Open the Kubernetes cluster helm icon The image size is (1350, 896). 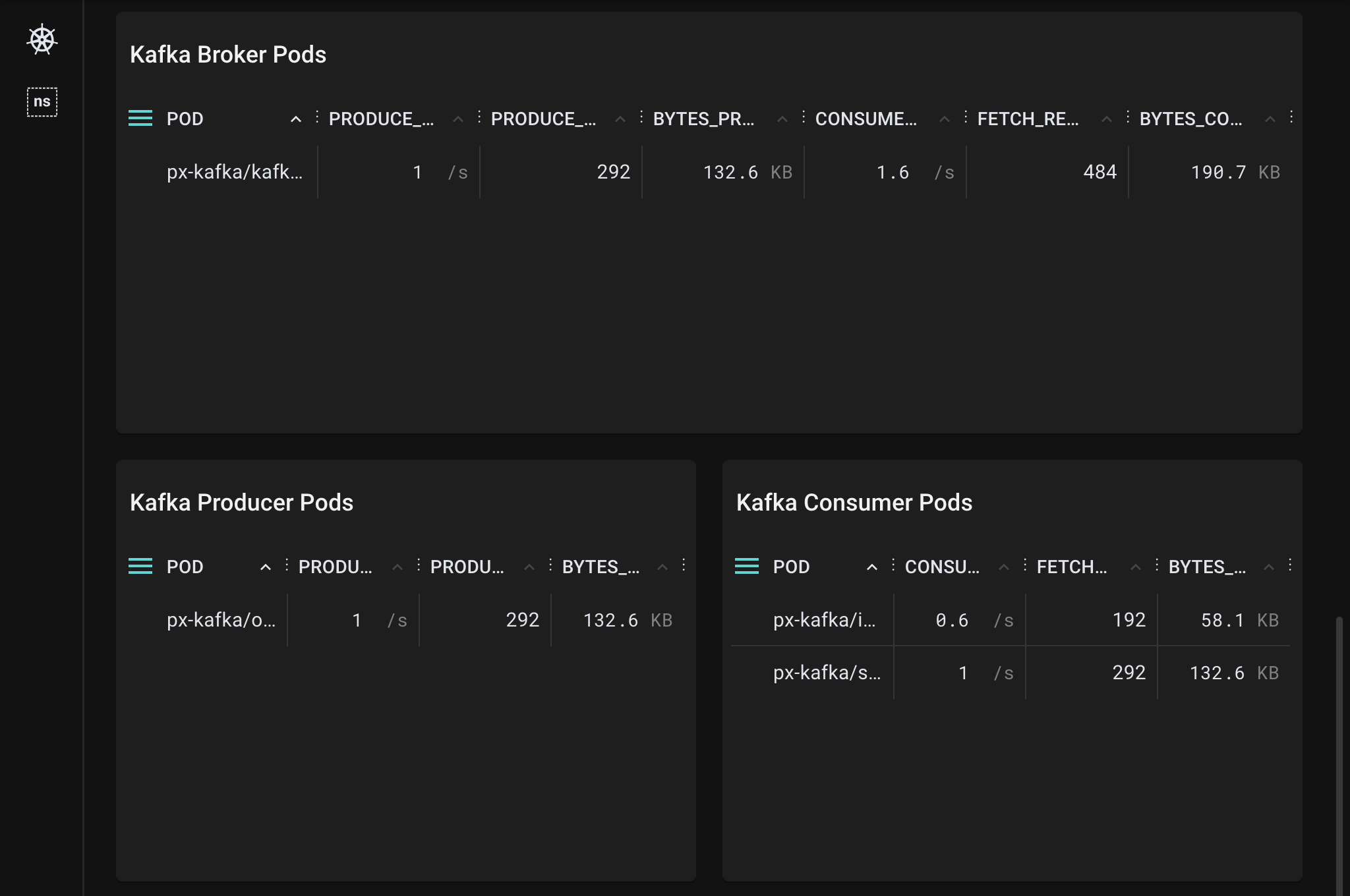[42, 40]
